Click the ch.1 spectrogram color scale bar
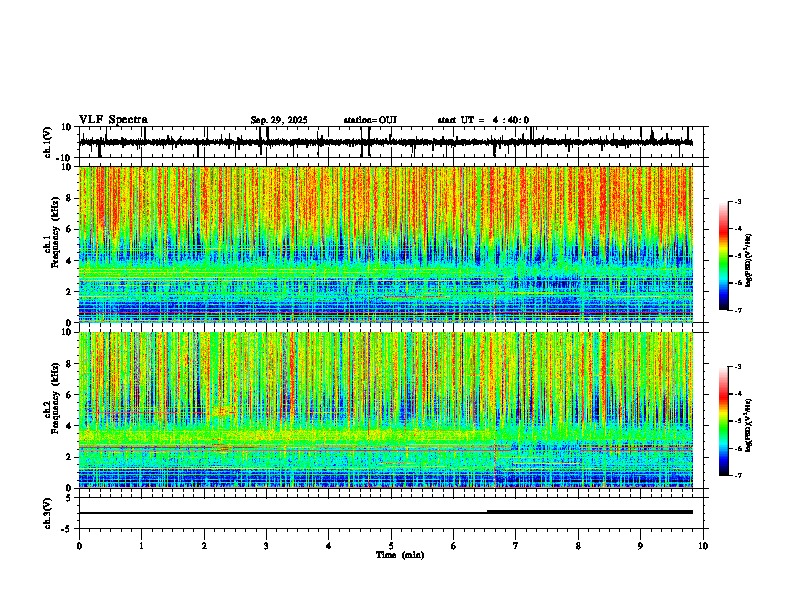This screenshot has height=612, width=792. [724, 256]
